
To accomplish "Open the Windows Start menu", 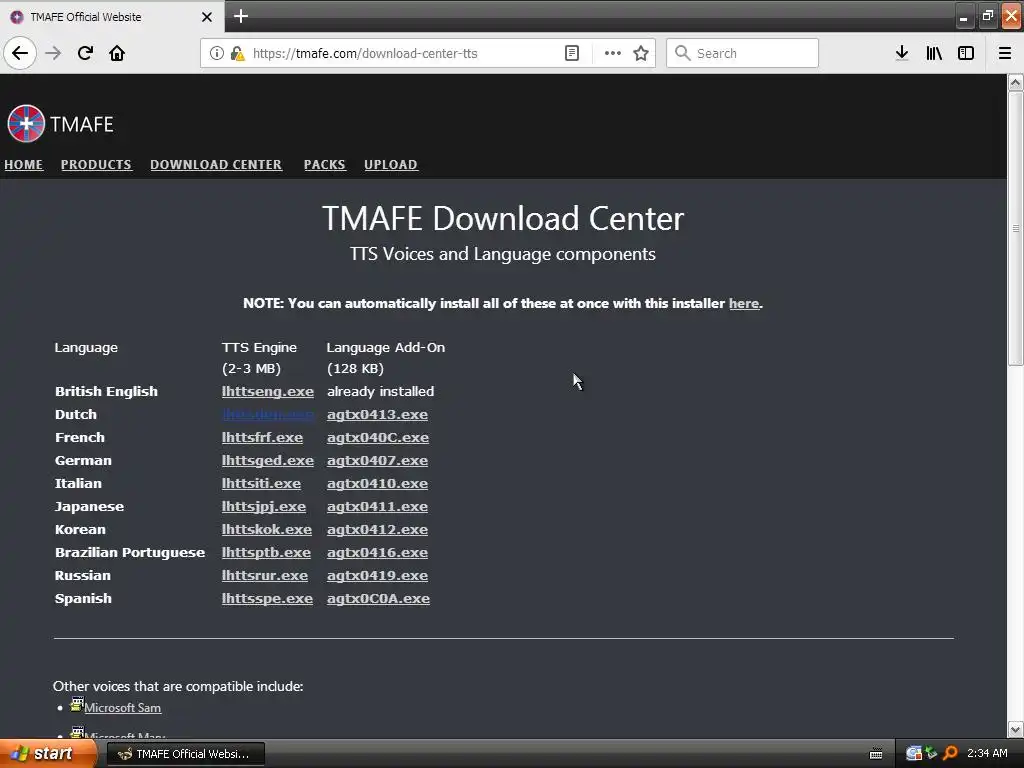I will point(46,754).
